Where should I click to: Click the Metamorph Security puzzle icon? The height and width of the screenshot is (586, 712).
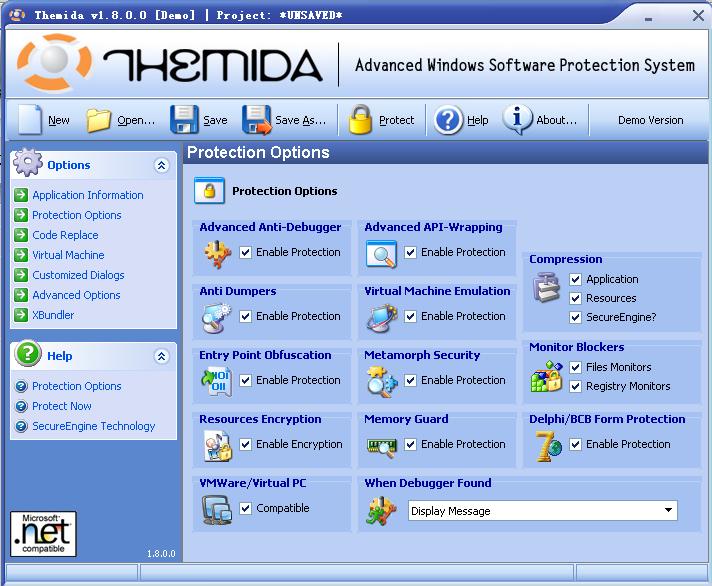(381, 382)
